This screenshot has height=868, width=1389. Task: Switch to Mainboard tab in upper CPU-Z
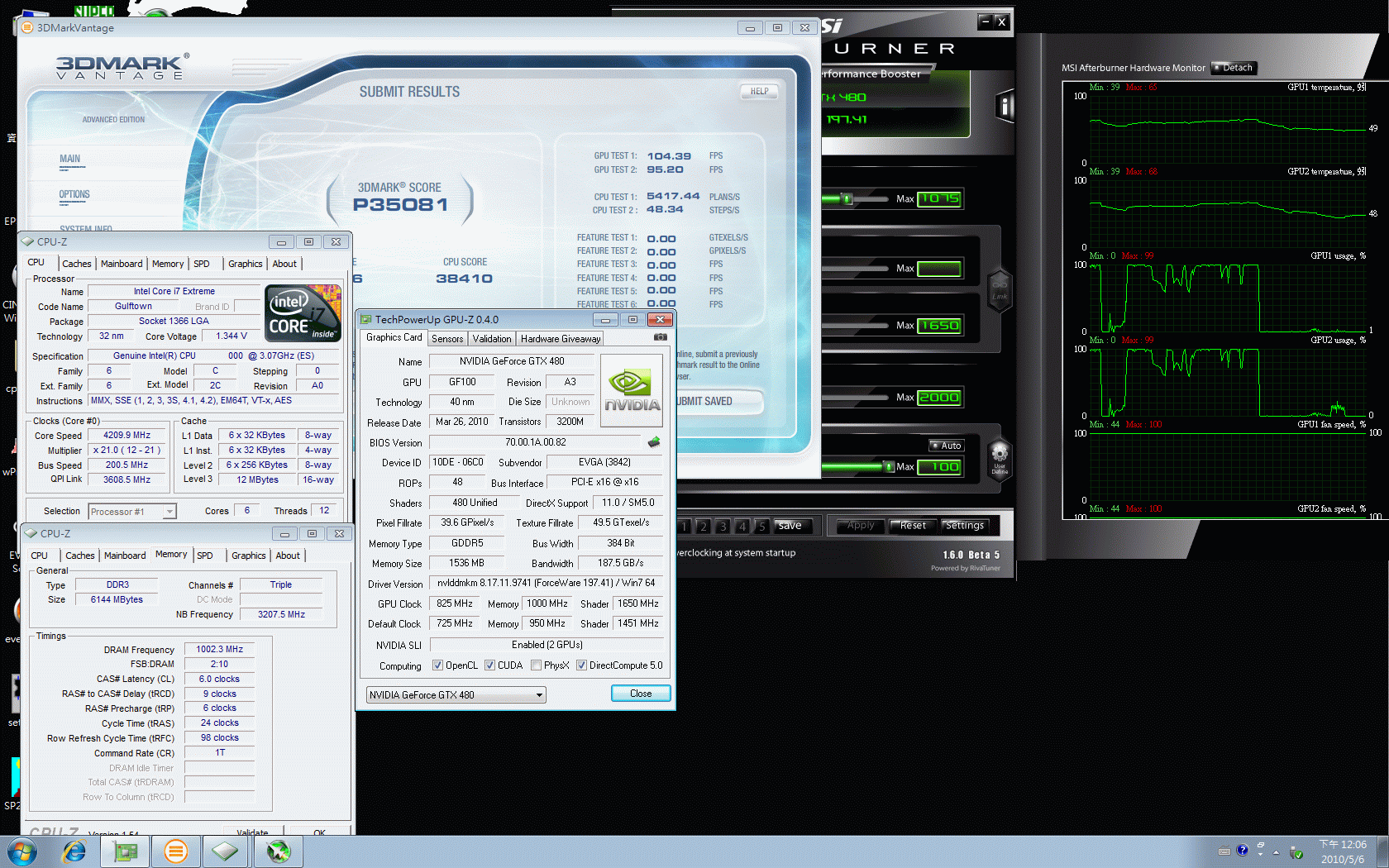[122, 264]
